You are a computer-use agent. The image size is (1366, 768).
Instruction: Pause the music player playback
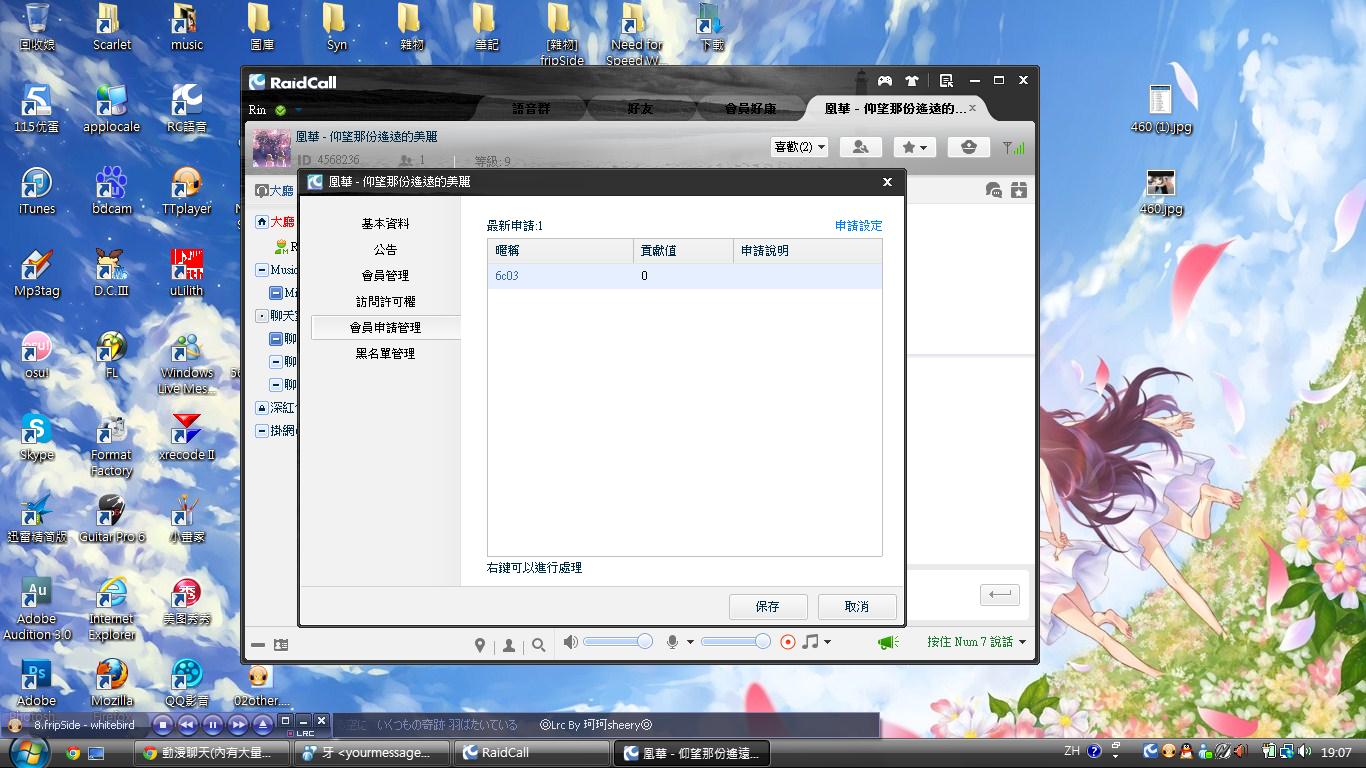click(x=213, y=725)
